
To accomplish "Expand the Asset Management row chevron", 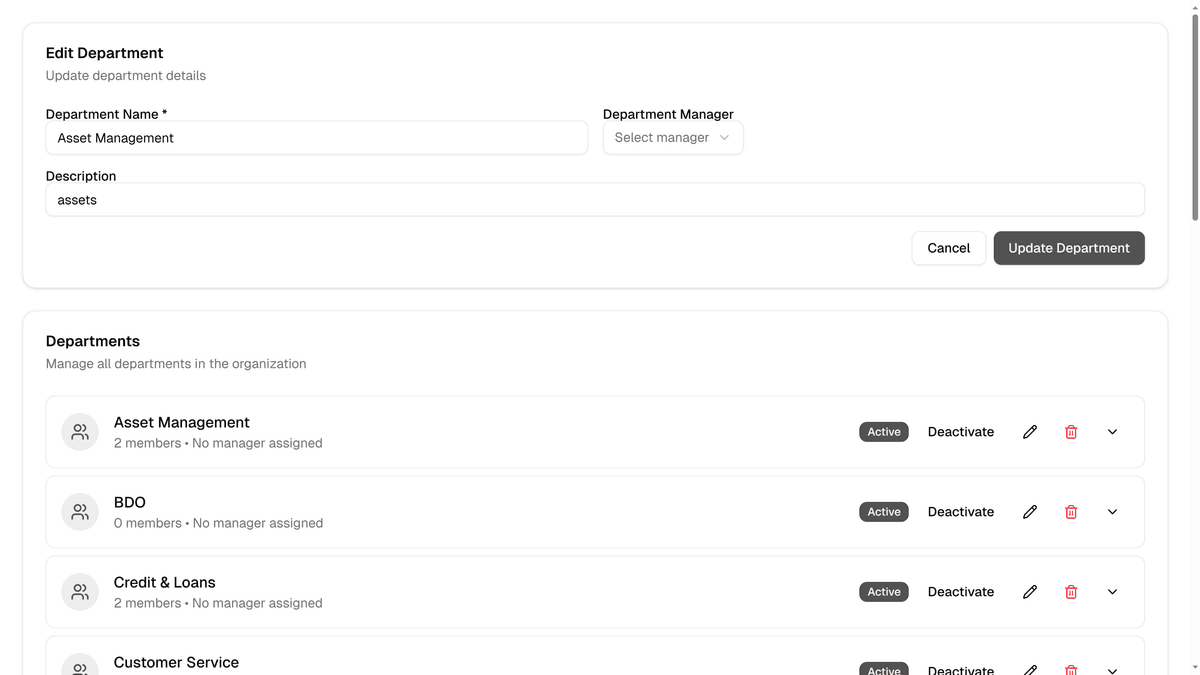I will [1112, 432].
